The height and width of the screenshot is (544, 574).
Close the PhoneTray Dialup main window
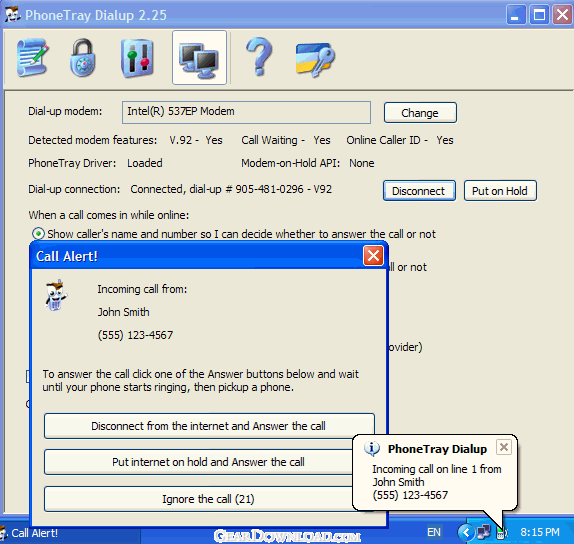[x=563, y=15]
